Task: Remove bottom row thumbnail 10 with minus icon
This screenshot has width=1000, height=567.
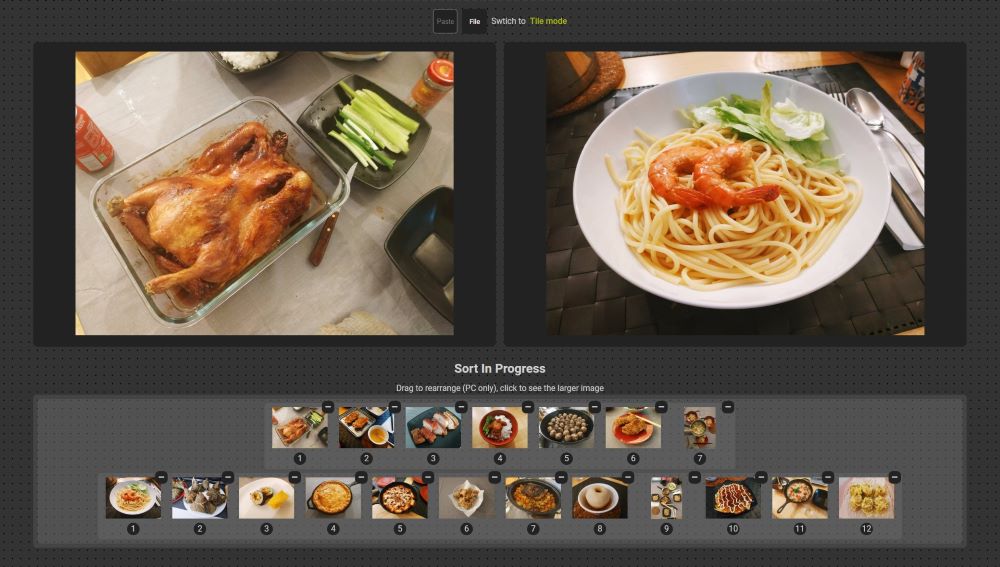Action: pos(761,477)
